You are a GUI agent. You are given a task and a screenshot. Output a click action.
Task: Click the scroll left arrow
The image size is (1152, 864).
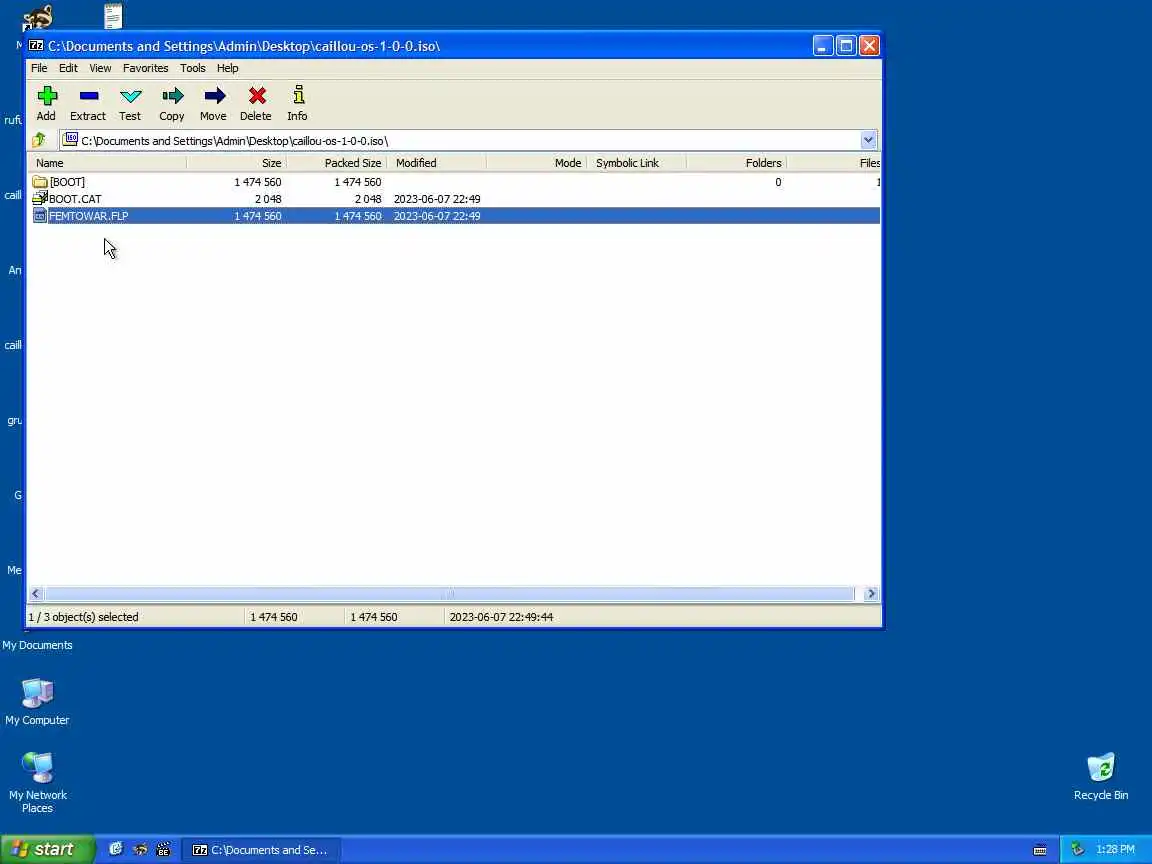(35, 593)
